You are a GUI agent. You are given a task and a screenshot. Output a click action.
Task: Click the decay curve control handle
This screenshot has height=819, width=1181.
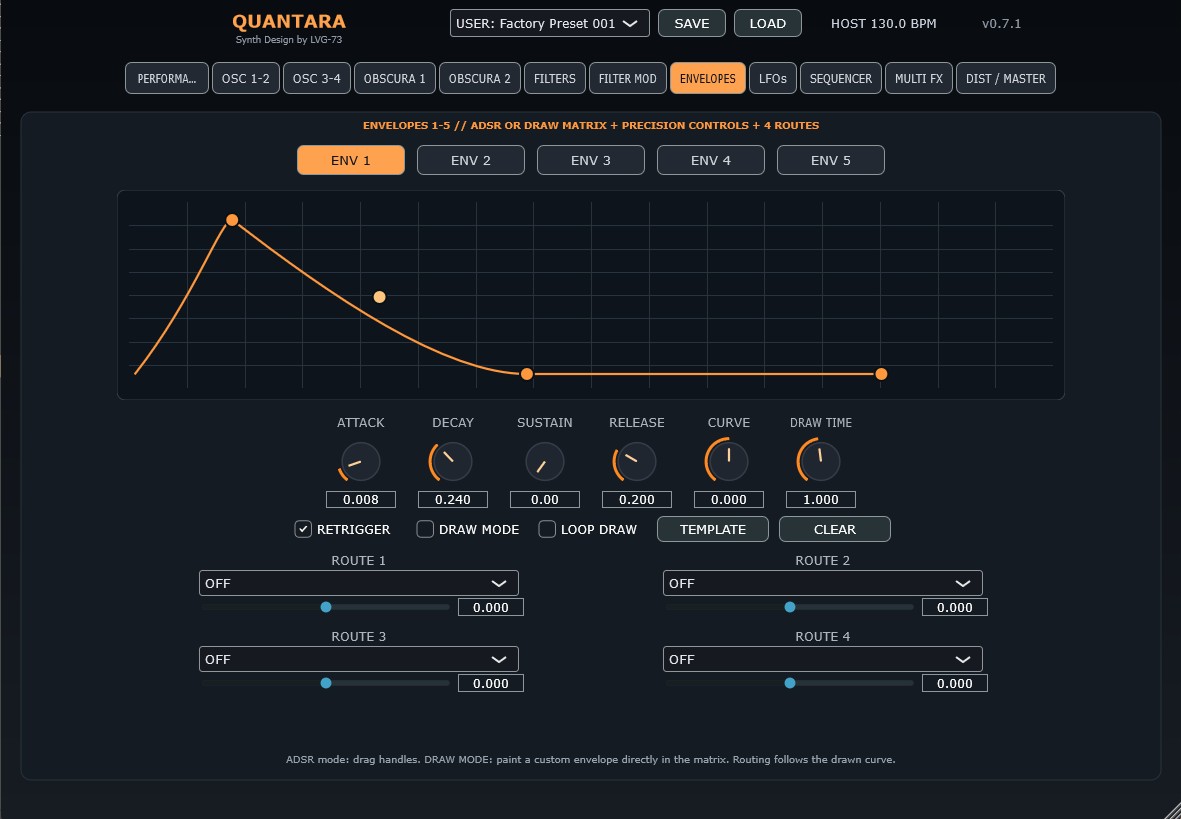380,297
